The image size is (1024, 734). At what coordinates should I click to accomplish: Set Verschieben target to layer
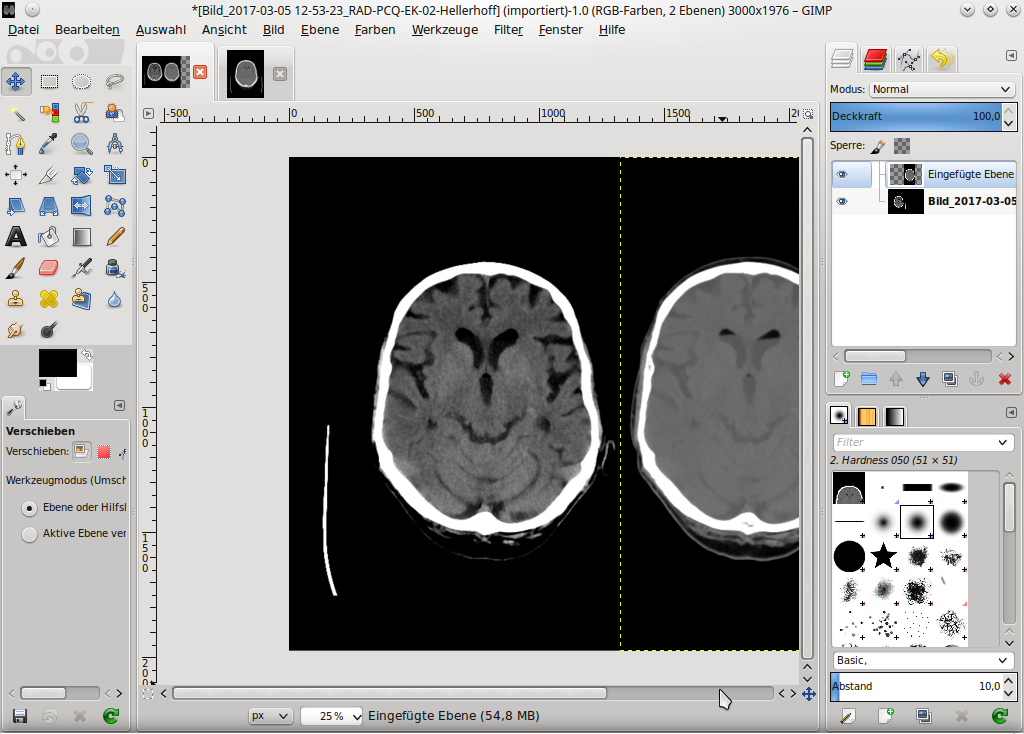81,451
